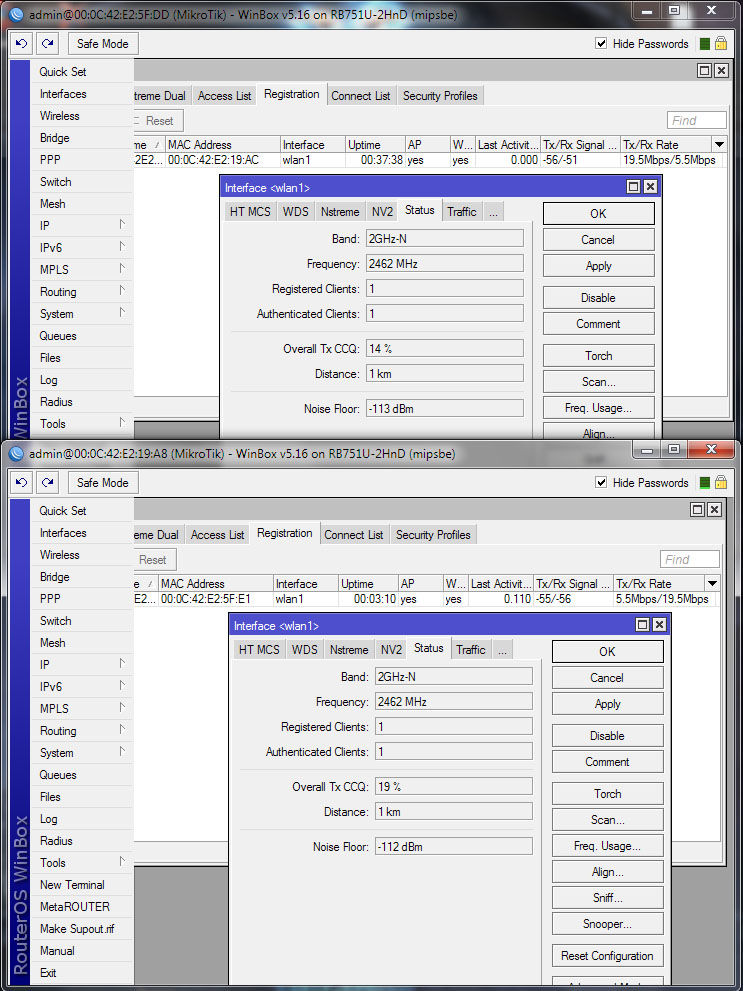The height and width of the screenshot is (991, 743).
Task: Click Freq. Usage in bottom wlan1 dialog
Action: coord(607,846)
